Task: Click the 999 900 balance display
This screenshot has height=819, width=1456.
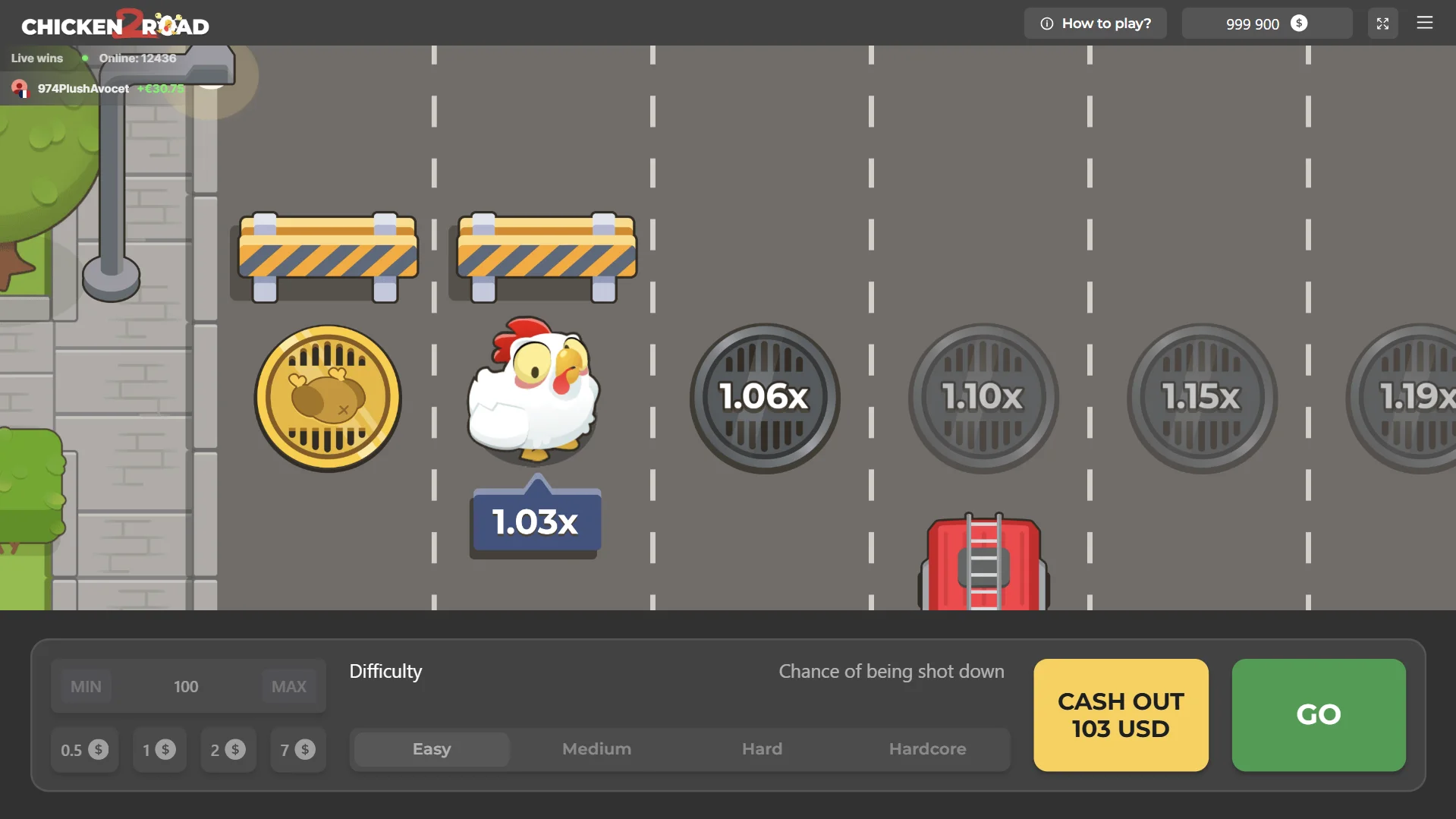Action: 1266,24
